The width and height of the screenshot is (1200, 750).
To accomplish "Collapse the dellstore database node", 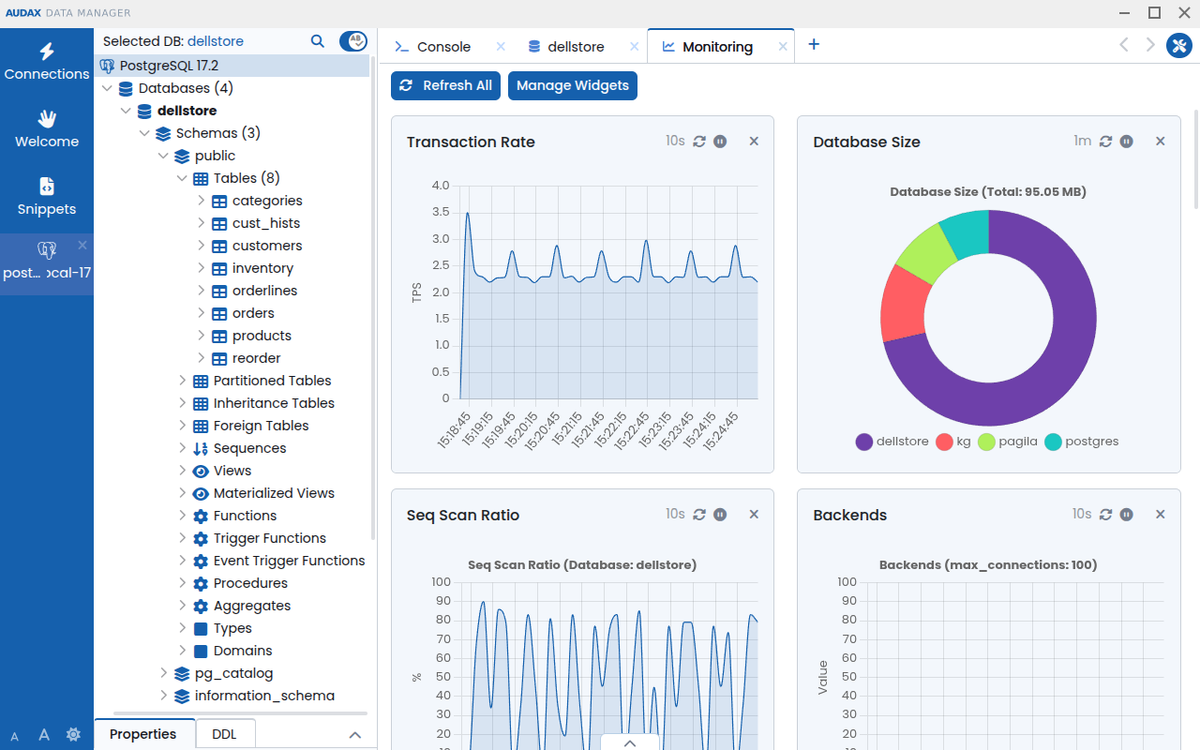I will (x=126, y=111).
